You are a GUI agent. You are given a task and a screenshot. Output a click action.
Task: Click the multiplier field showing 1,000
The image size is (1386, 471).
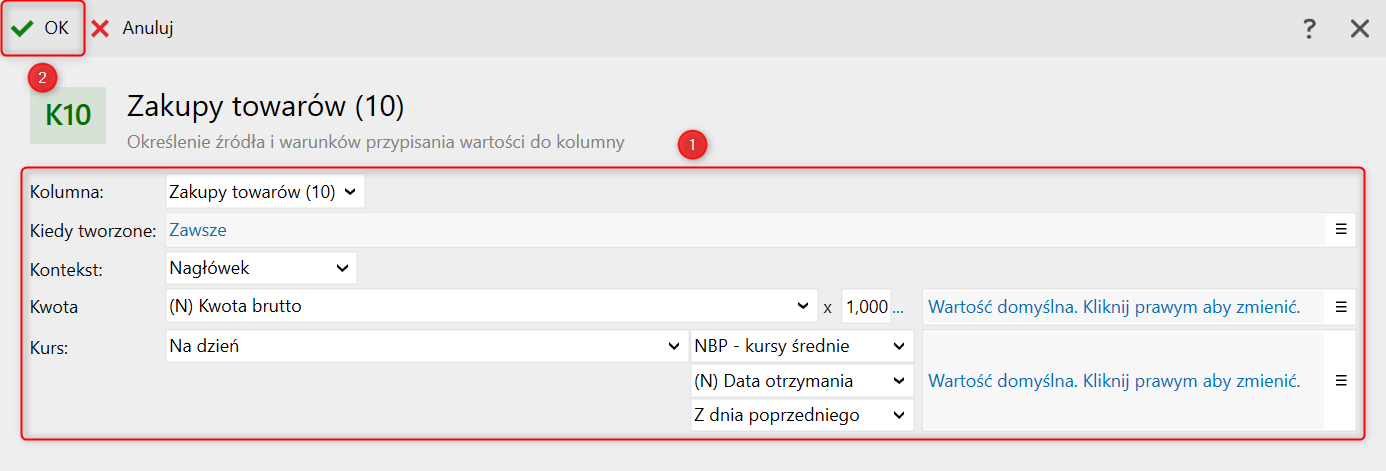pyautogui.click(x=866, y=307)
